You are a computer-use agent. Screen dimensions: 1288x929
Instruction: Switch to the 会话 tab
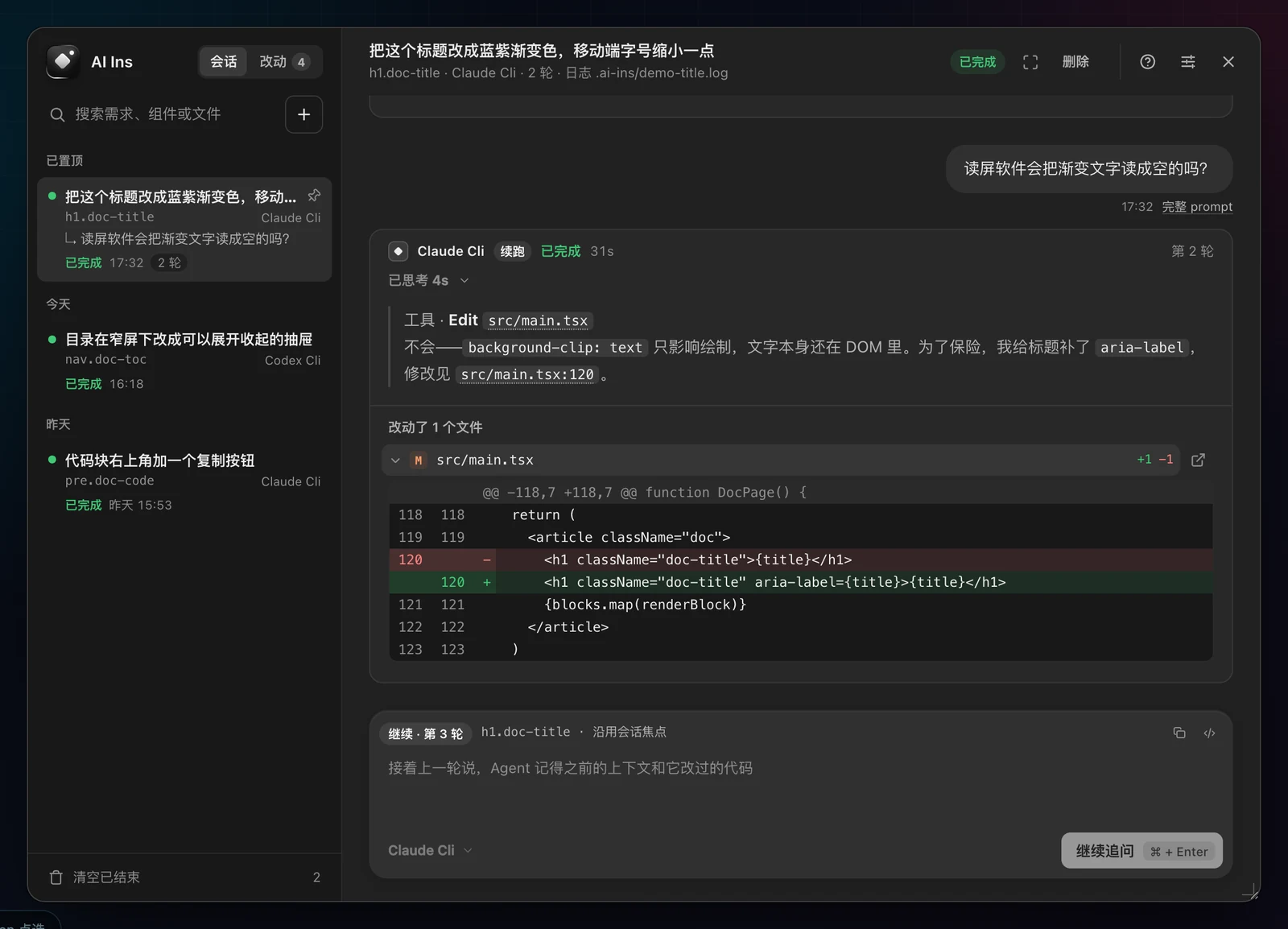point(224,62)
